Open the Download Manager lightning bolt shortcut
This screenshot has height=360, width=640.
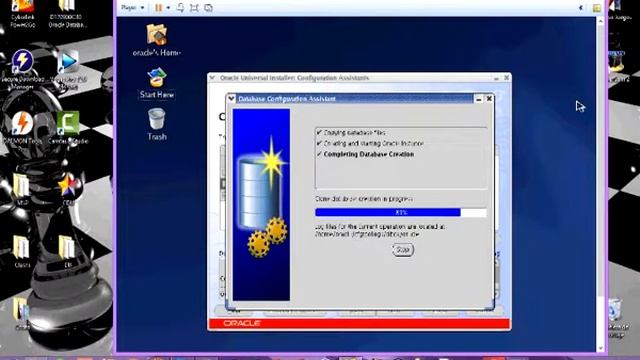(x=23, y=69)
